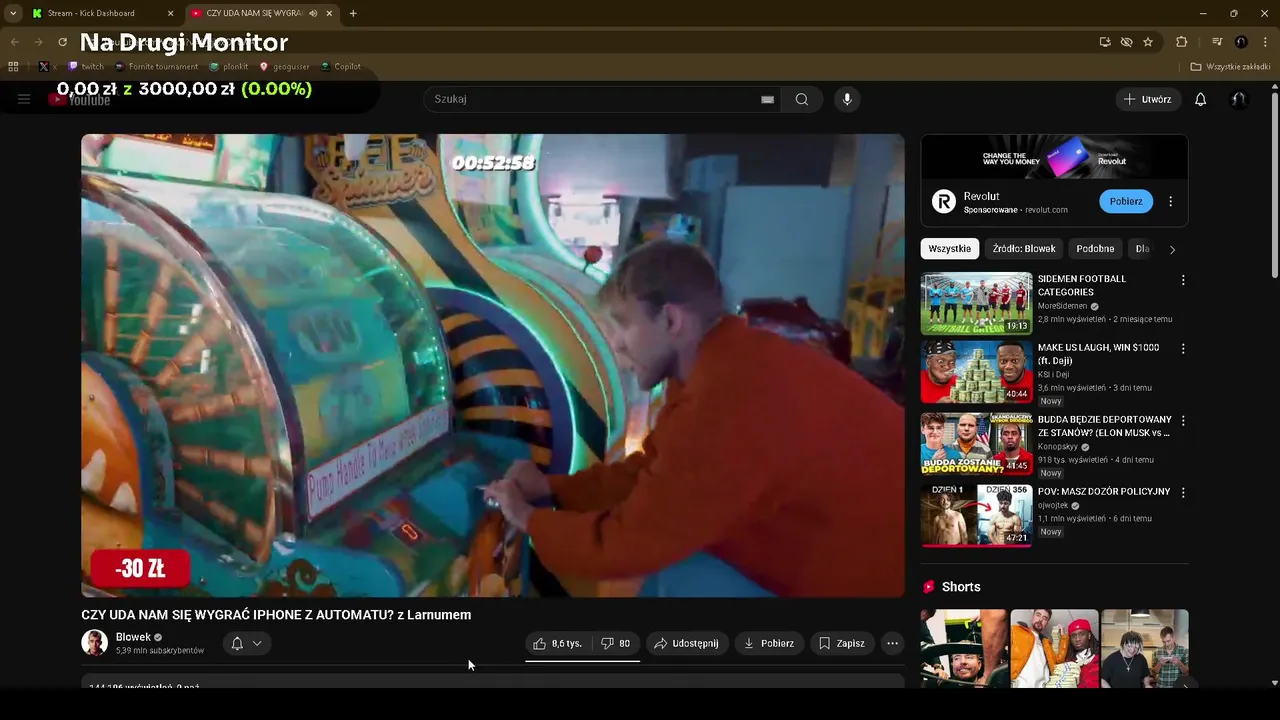Click the YouTube logo

(80, 100)
